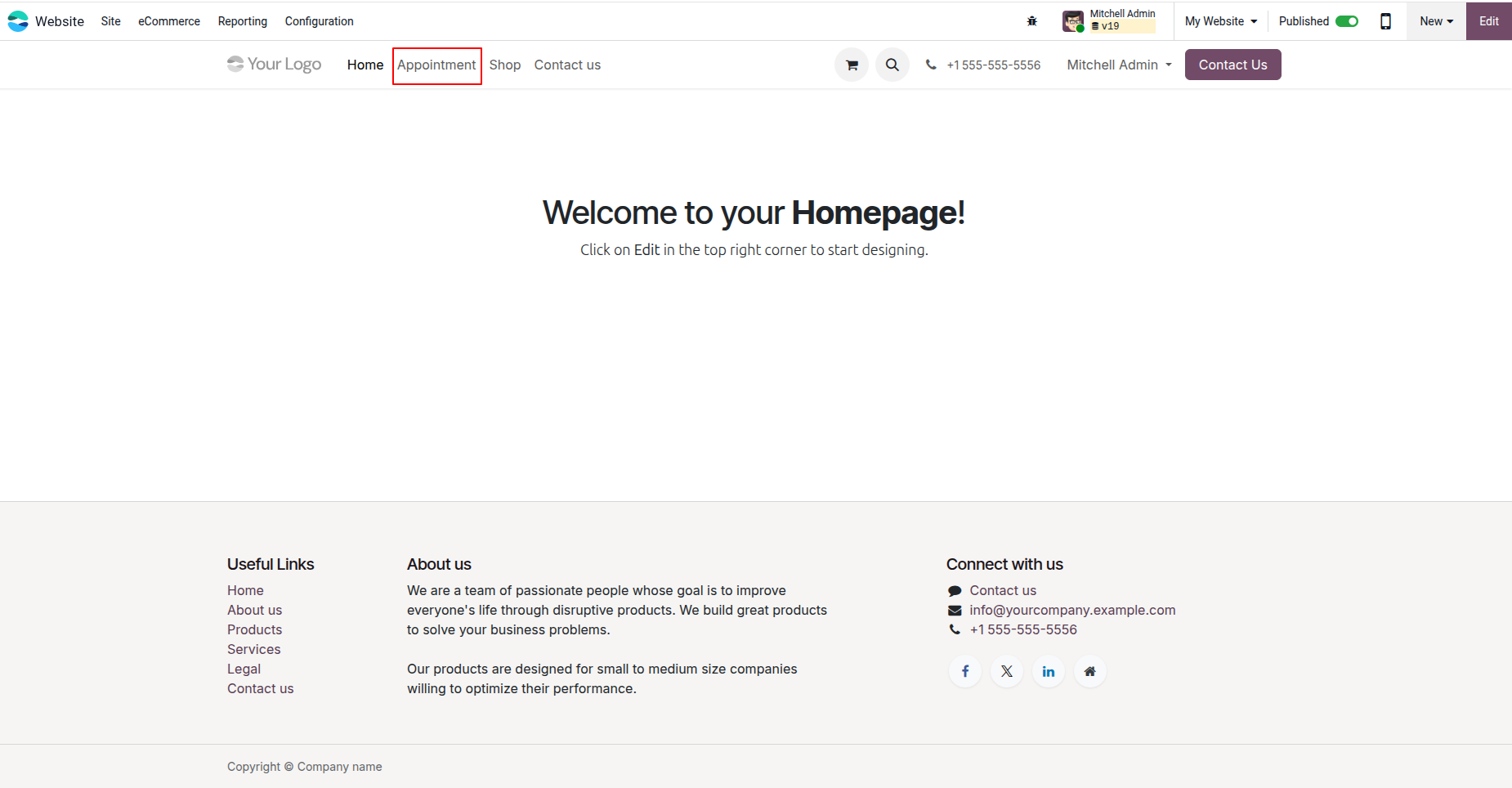Open the eCommerce menu
This screenshot has width=1512, height=788.
click(169, 21)
